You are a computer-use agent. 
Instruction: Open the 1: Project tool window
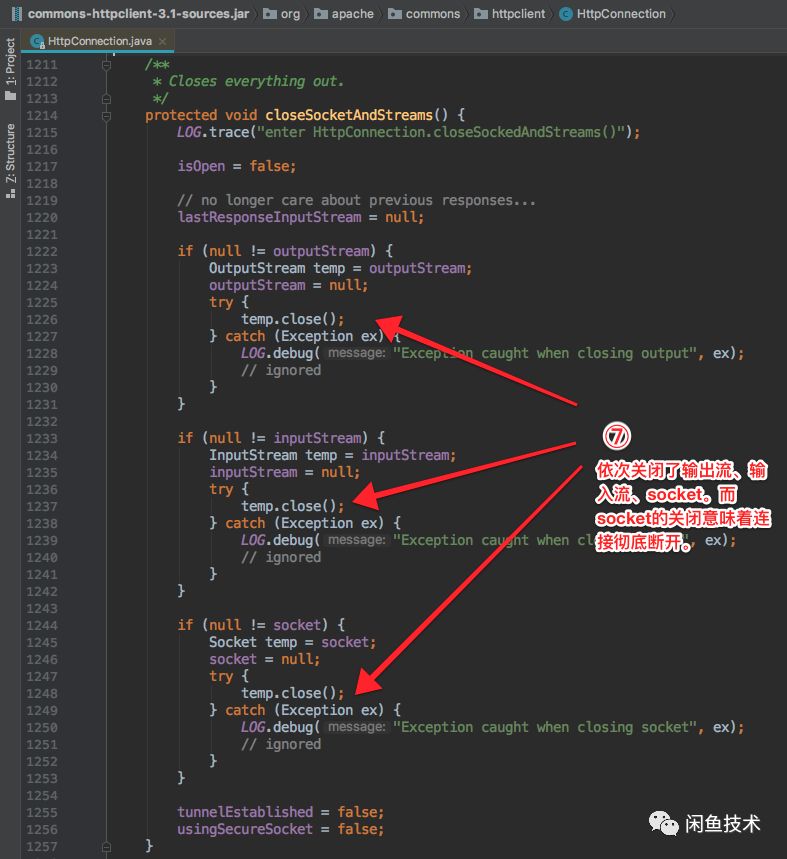(10, 68)
